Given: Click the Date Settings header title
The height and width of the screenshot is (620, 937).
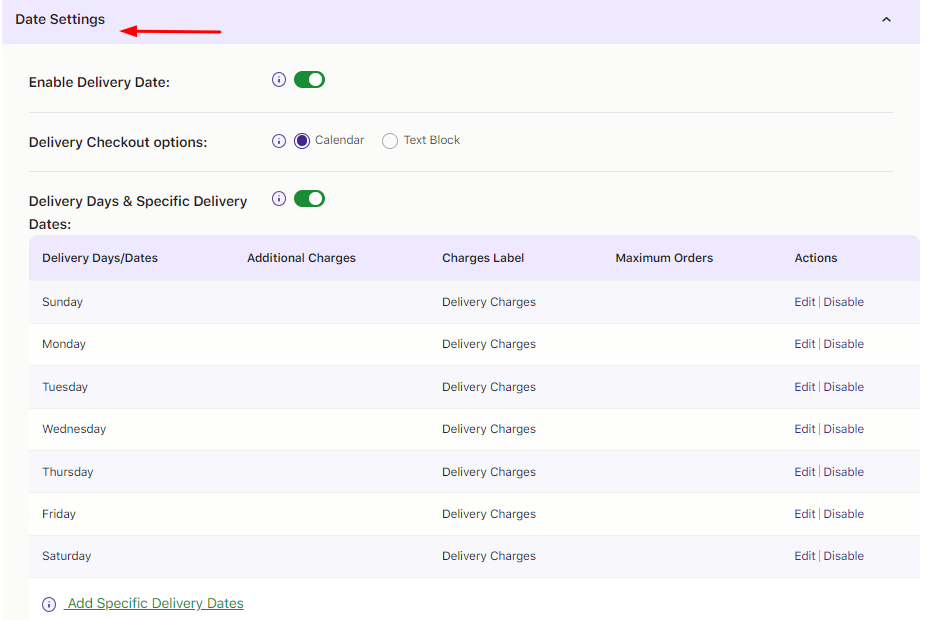Looking at the screenshot, I should (60, 20).
